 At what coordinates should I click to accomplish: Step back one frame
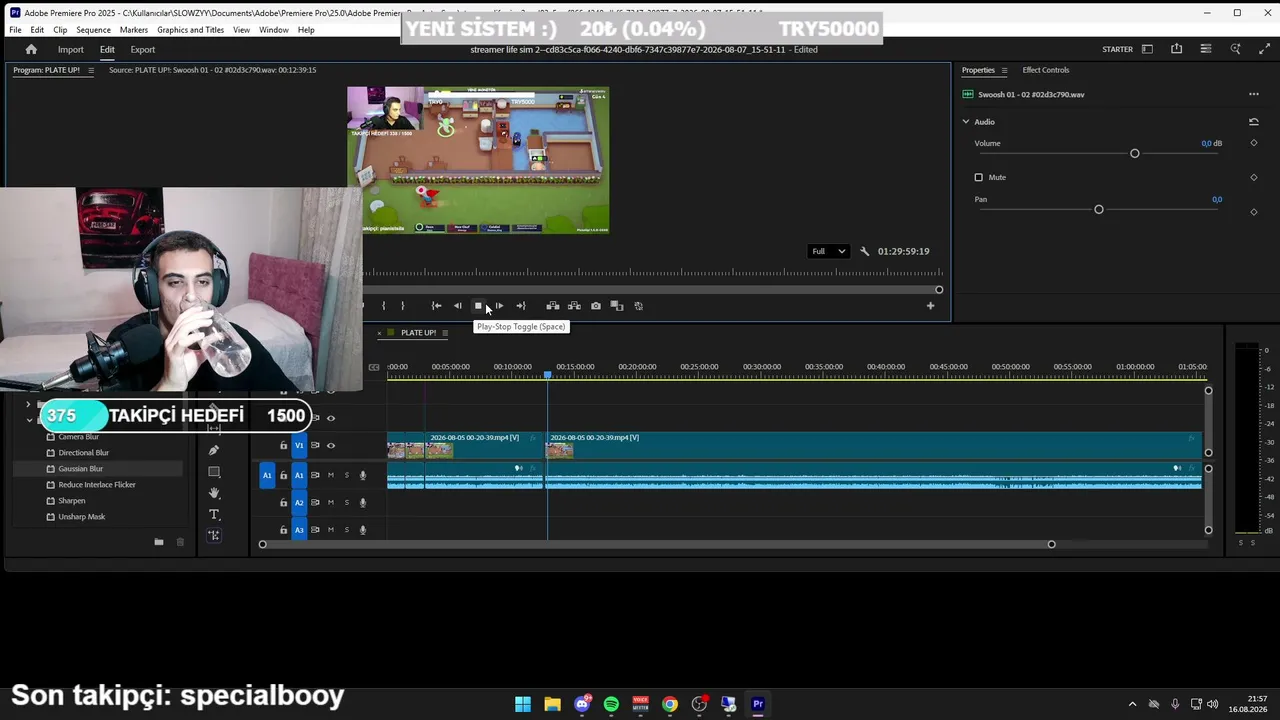pyautogui.click(x=458, y=306)
